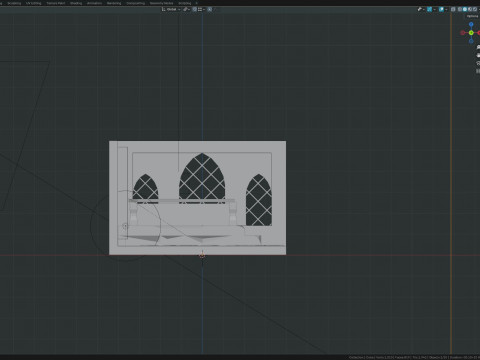Open the pivot point dropdown
Viewport: 480px width, 360px height.
pos(186,9)
